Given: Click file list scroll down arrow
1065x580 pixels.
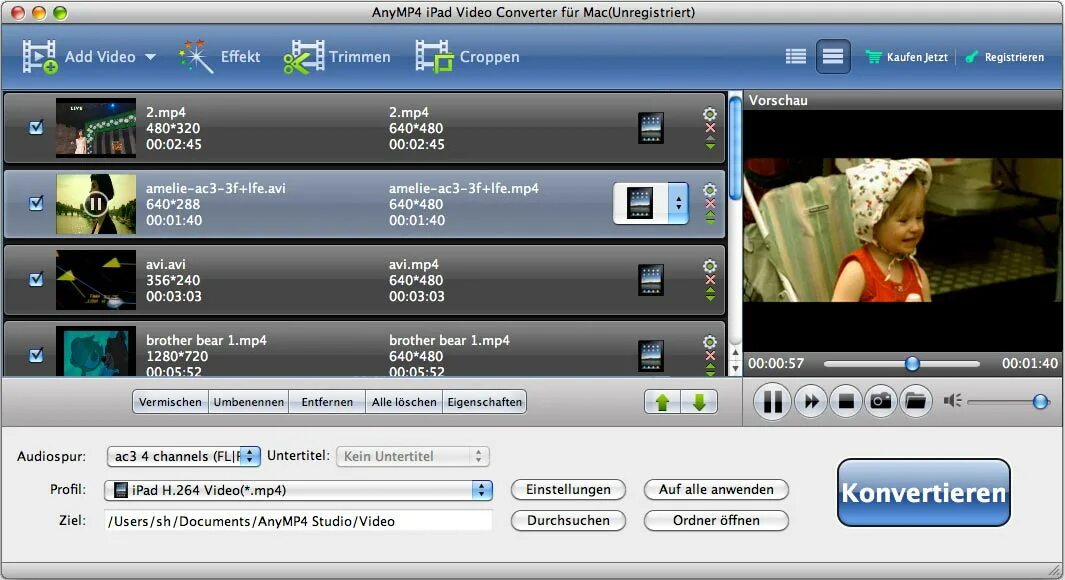Looking at the screenshot, I should 735,369.
